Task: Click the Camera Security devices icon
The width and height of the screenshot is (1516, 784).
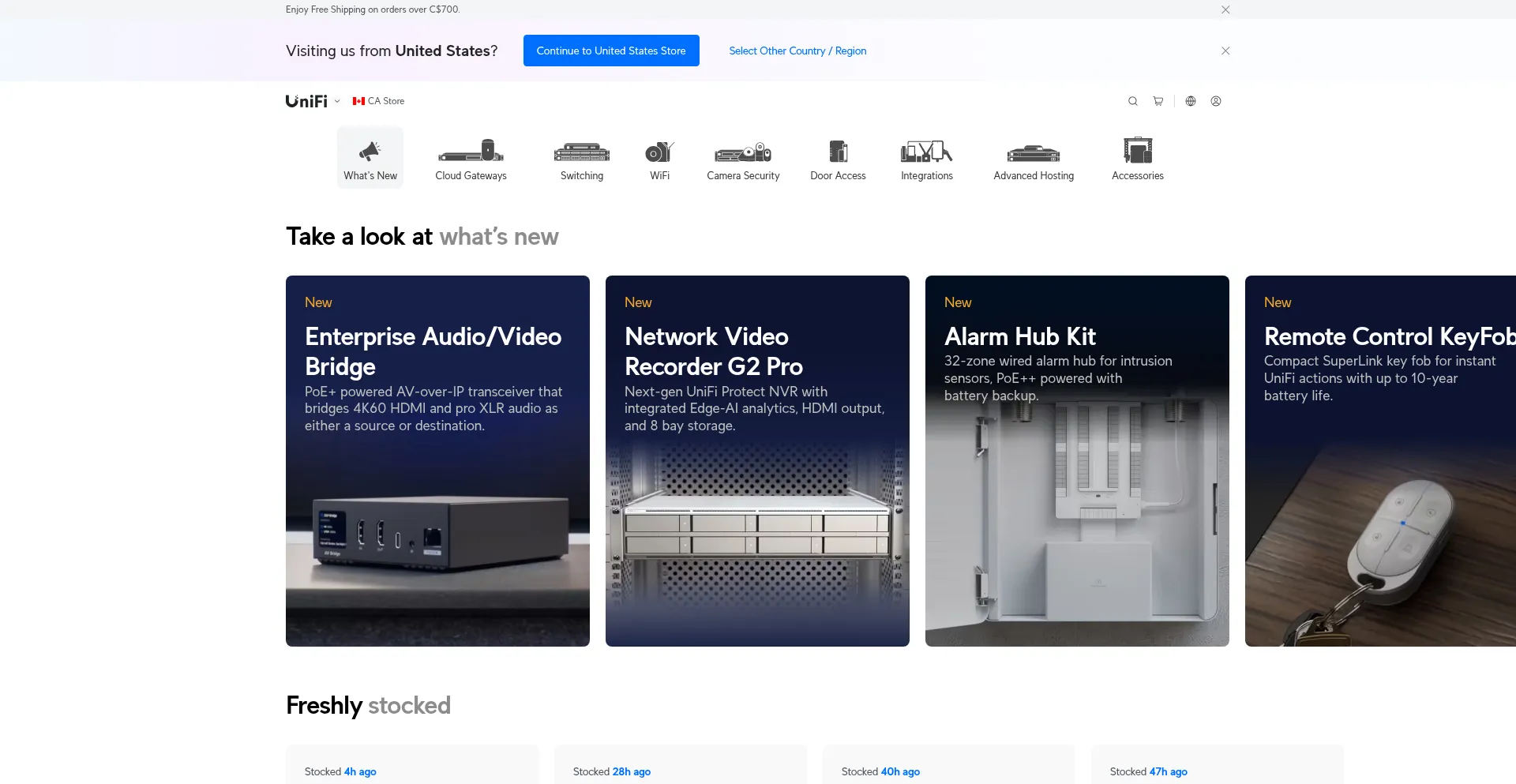Action: coord(743,152)
